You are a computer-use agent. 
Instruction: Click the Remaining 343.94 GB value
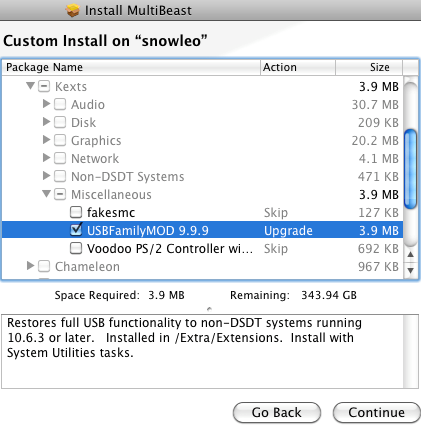click(329, 295)
